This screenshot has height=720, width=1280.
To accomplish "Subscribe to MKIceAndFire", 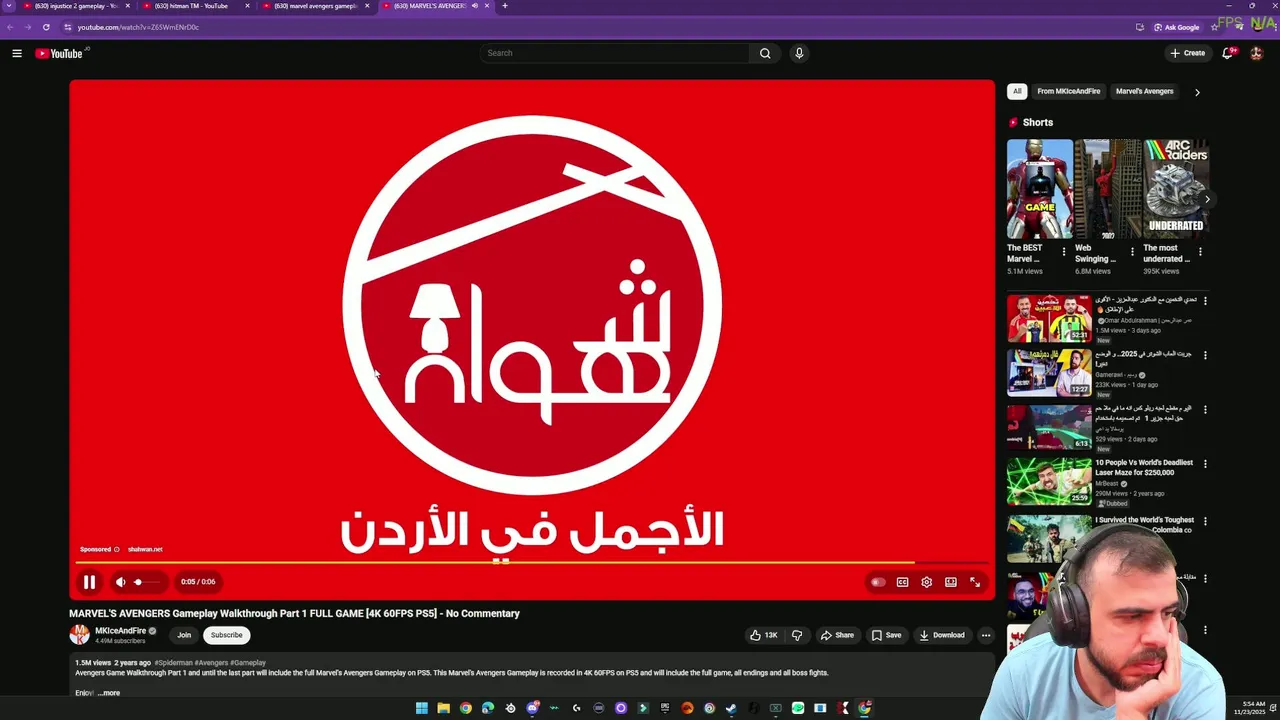I will pyautogui.click(x=226, y=635).
